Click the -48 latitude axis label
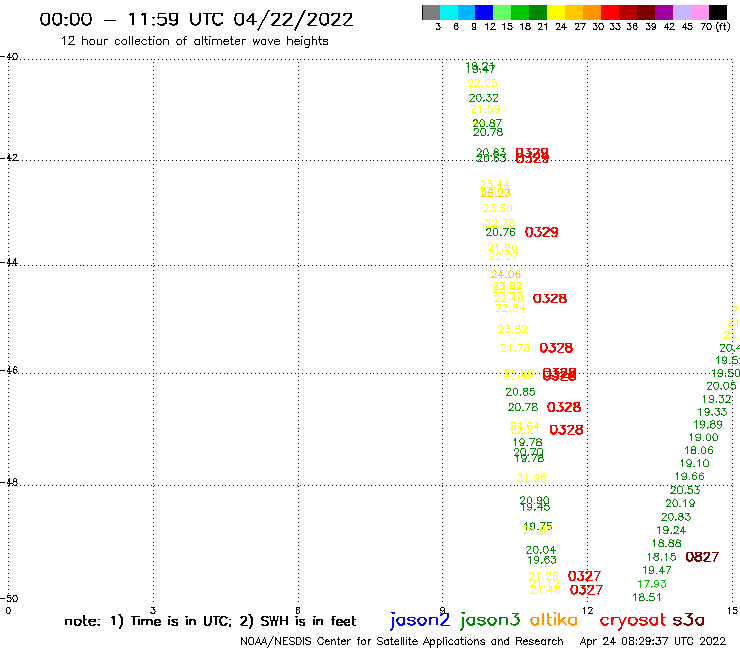The image size is (740, 650). [9, 482]
